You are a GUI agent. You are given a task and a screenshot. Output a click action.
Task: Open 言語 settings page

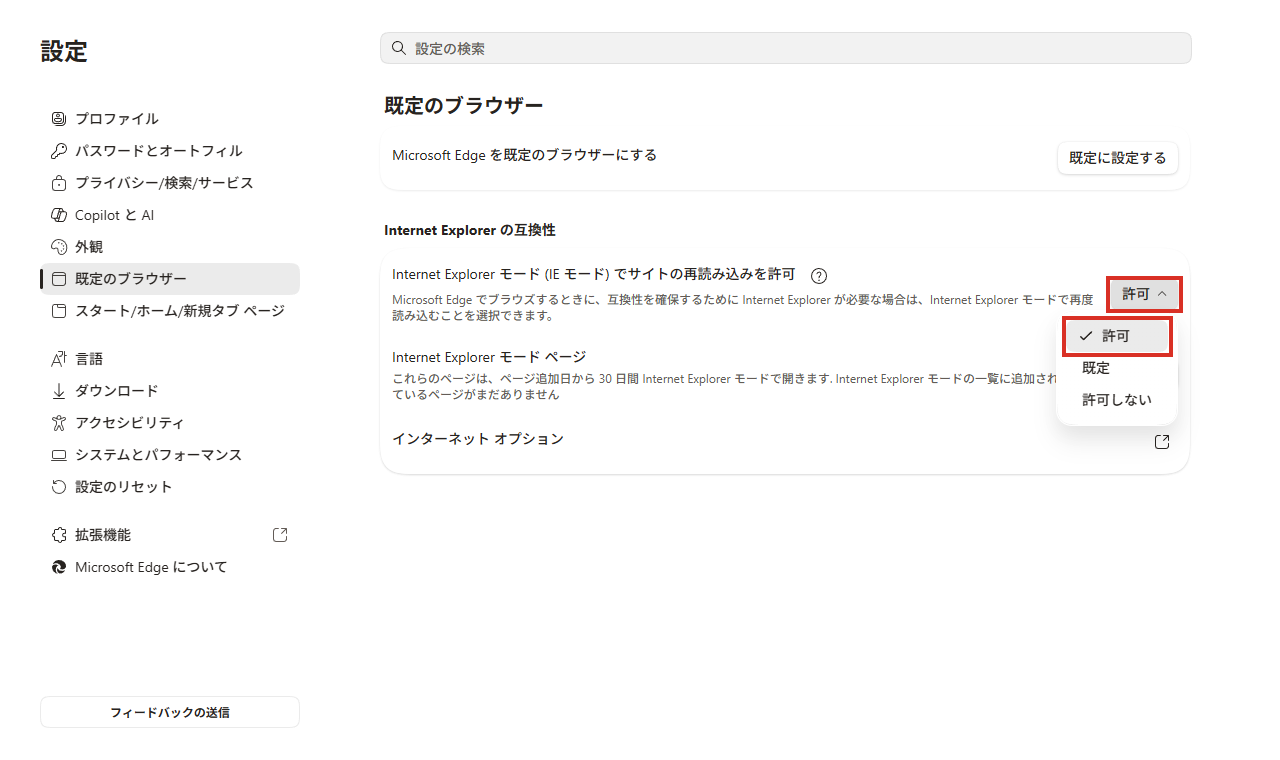[x=170, y=359]
